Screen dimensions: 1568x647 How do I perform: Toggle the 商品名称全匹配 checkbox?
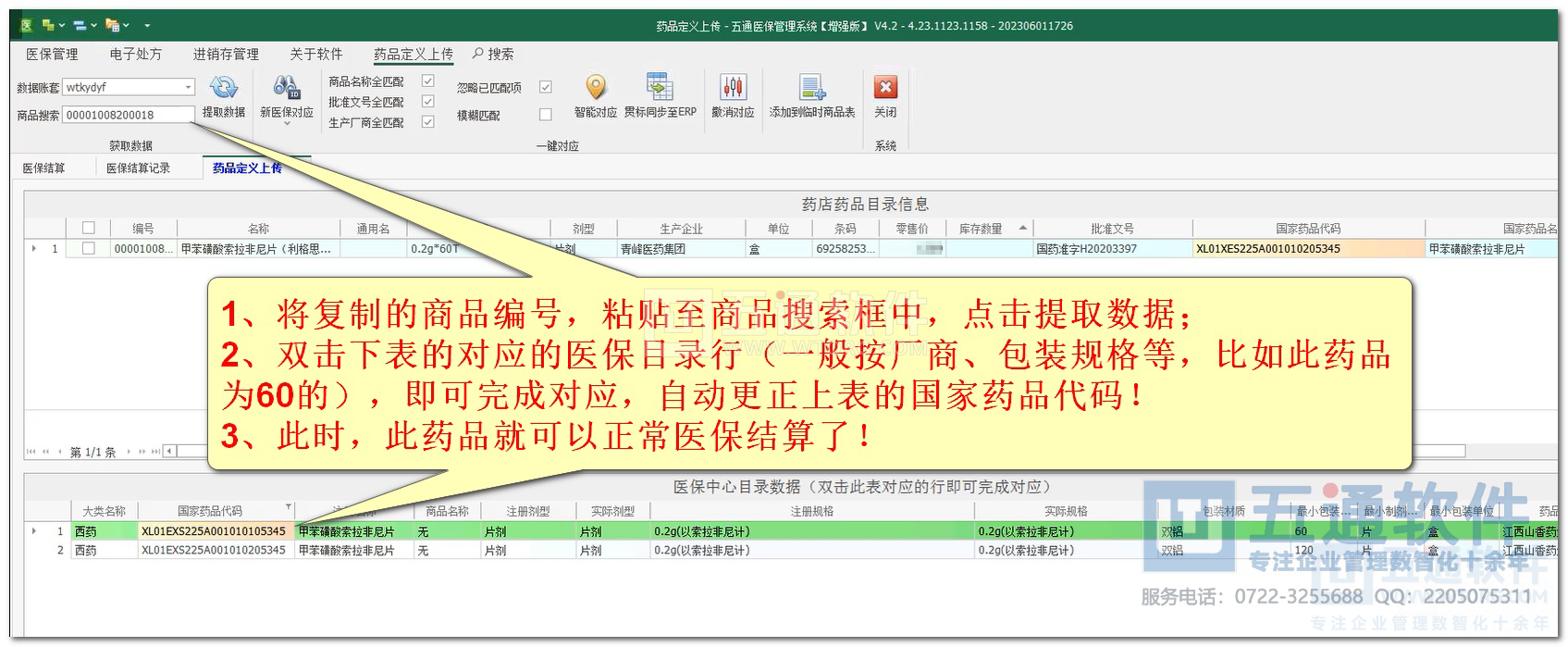pyautogui.click(x=428, y=81)
